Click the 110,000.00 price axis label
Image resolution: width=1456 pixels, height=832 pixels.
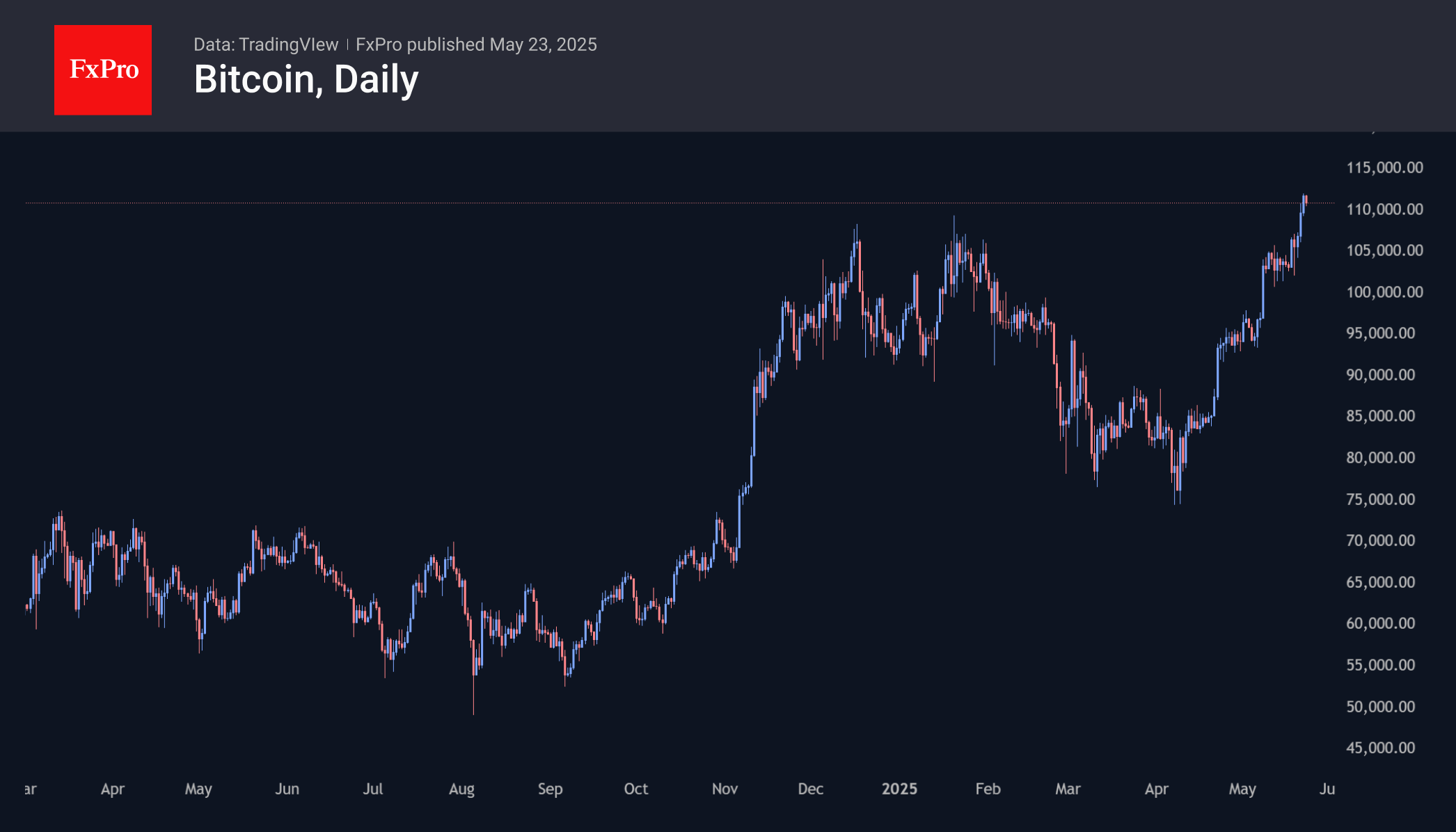pos(1384,209)
